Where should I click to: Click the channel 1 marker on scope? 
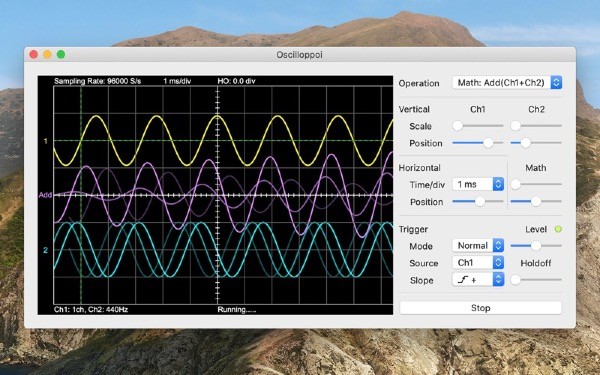click(x=46, y=141)
